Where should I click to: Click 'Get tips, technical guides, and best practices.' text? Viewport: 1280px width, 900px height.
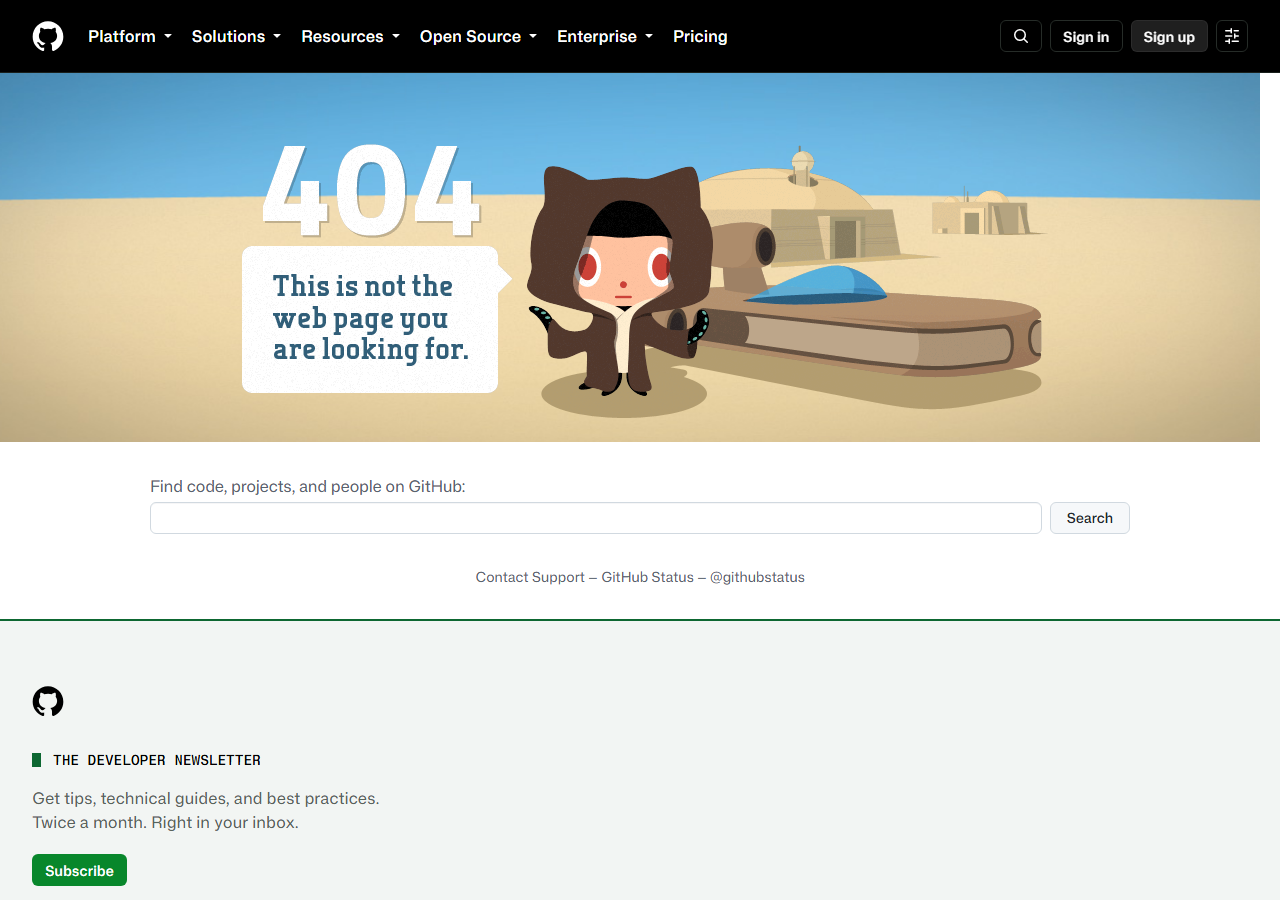pos(206,799)
